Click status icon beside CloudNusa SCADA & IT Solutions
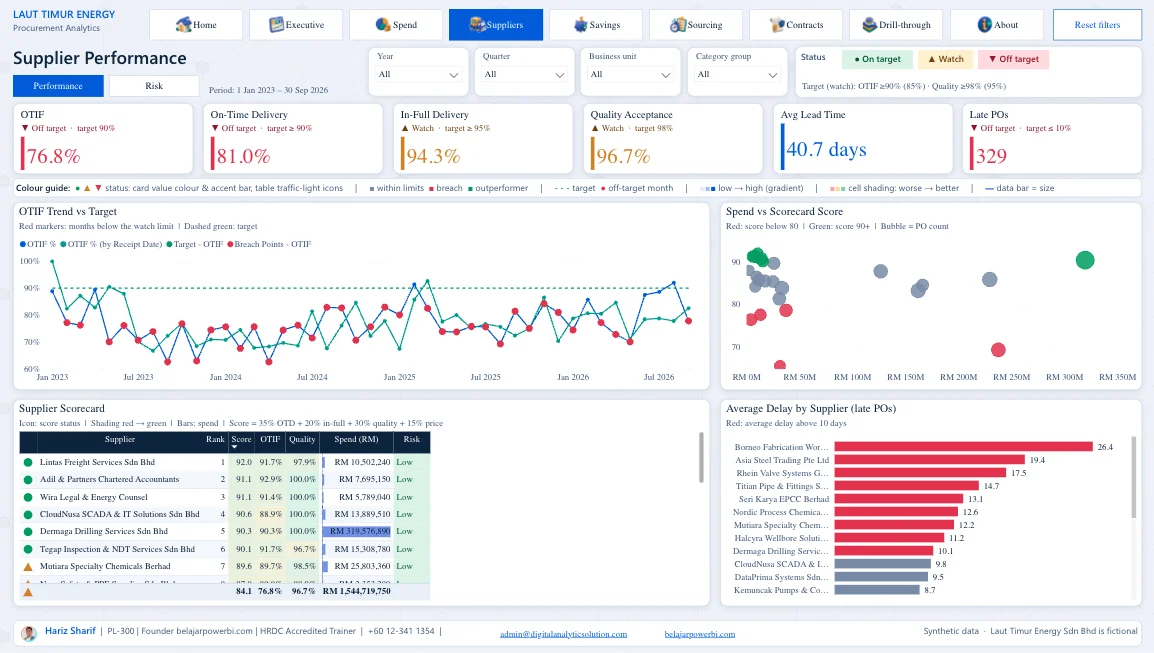 point(28,515)
